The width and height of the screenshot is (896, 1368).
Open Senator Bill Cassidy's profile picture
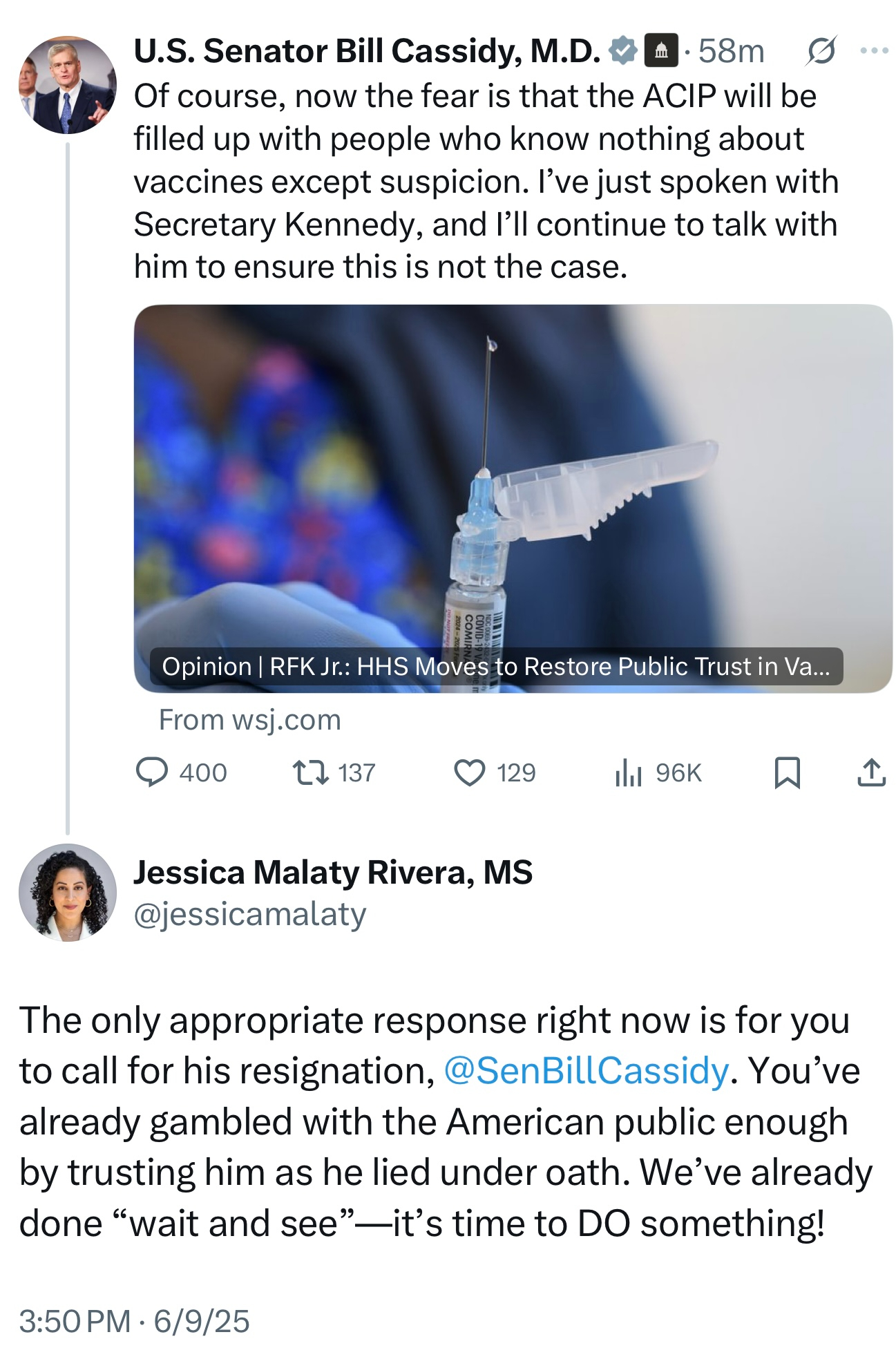click(67, 84)
